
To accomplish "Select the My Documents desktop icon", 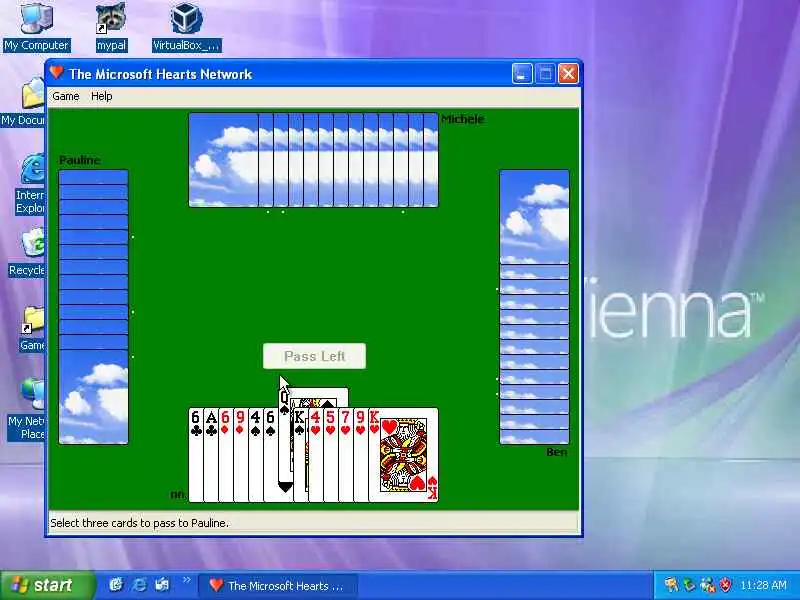I will (x=23, y=102).
